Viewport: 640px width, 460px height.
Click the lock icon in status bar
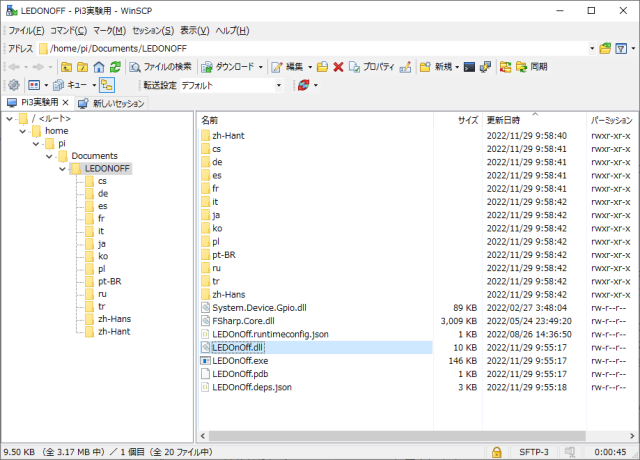(x=497, y=452)
